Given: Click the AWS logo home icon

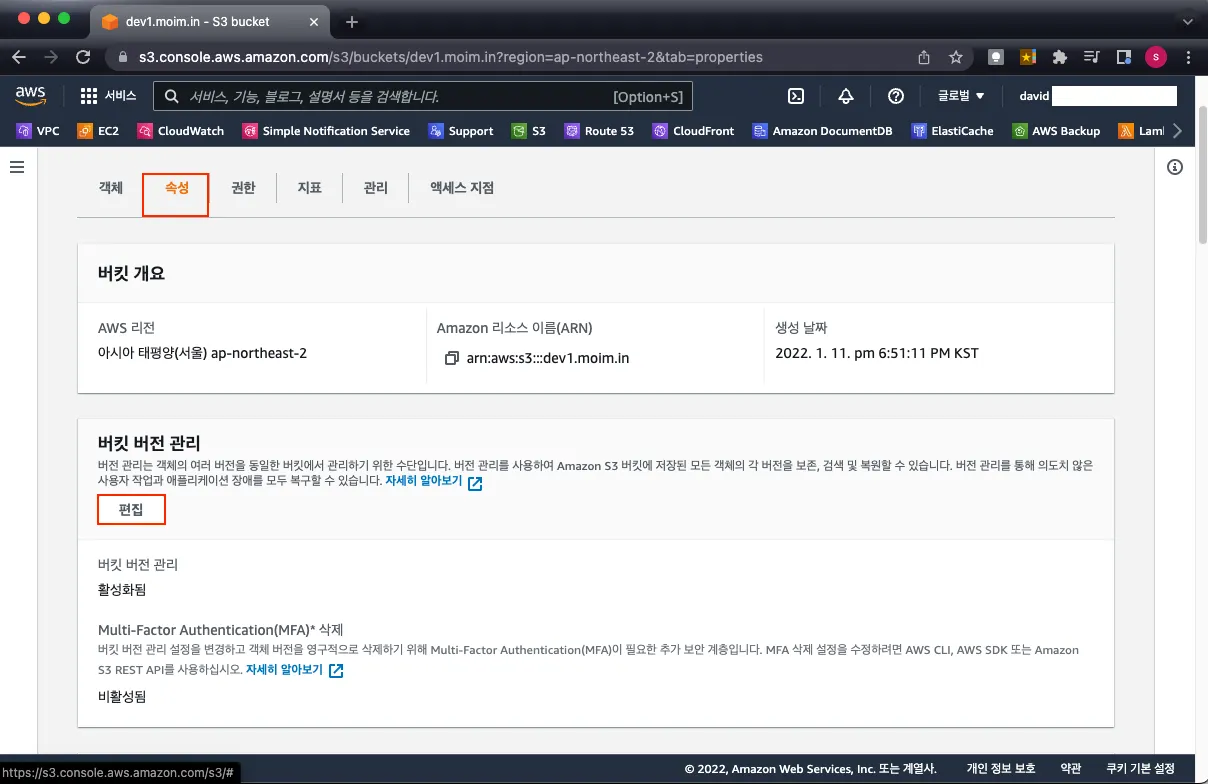Looking at the screenshot, I should point(31,96).
